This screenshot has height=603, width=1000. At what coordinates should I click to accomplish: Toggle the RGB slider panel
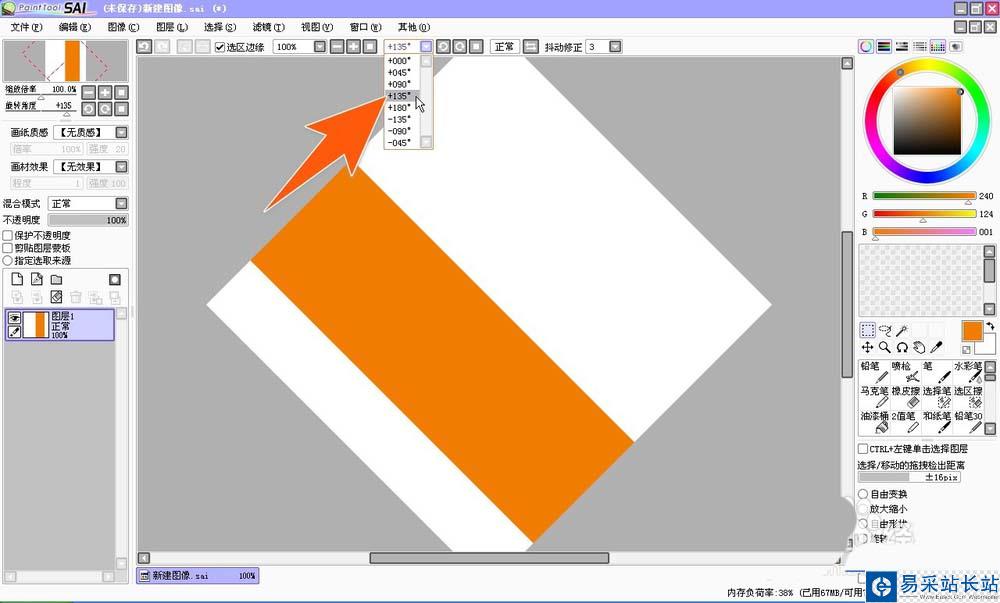coord(883,47)
